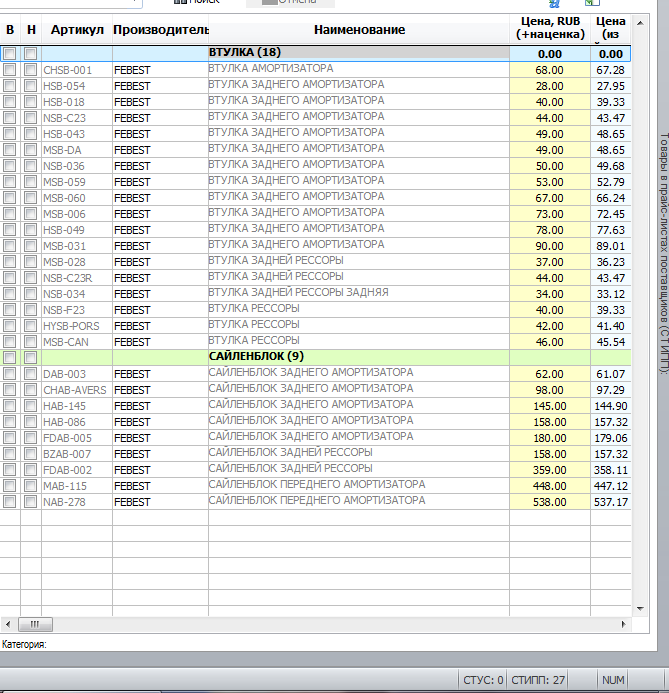669x693 pixels.
Task: Select article HAB-145
Action: pos(64,406)
